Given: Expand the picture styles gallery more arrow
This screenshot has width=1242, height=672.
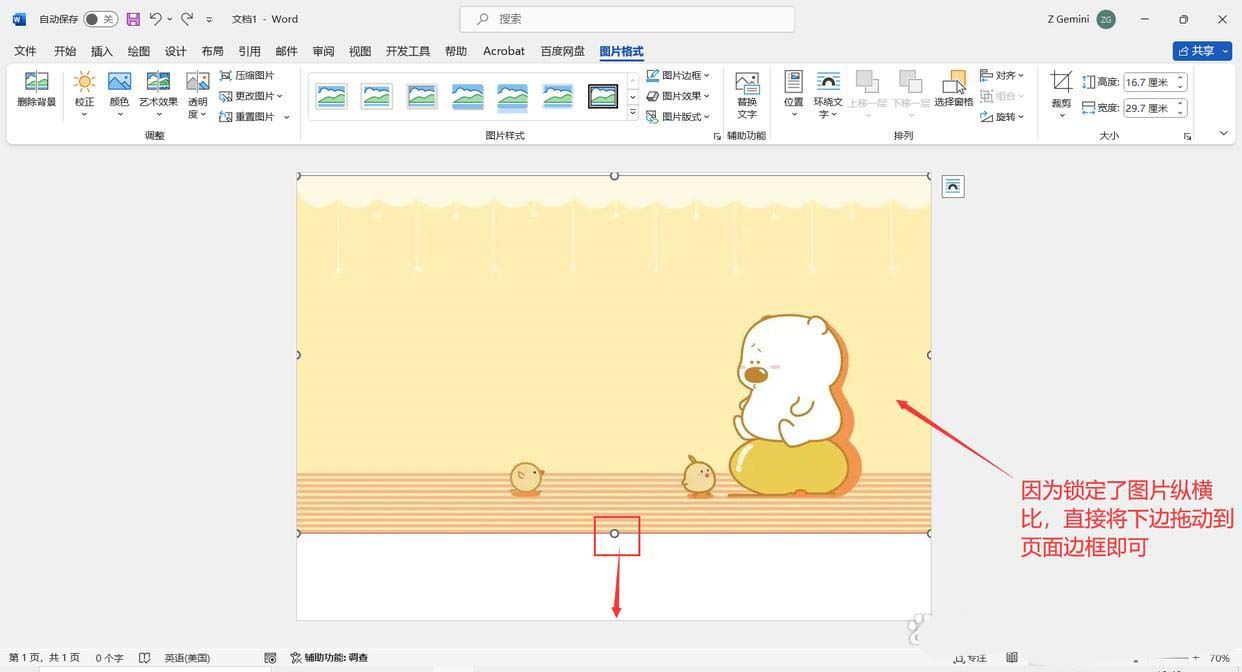Looking at the screenshot, I should click(x=632, y=114).
